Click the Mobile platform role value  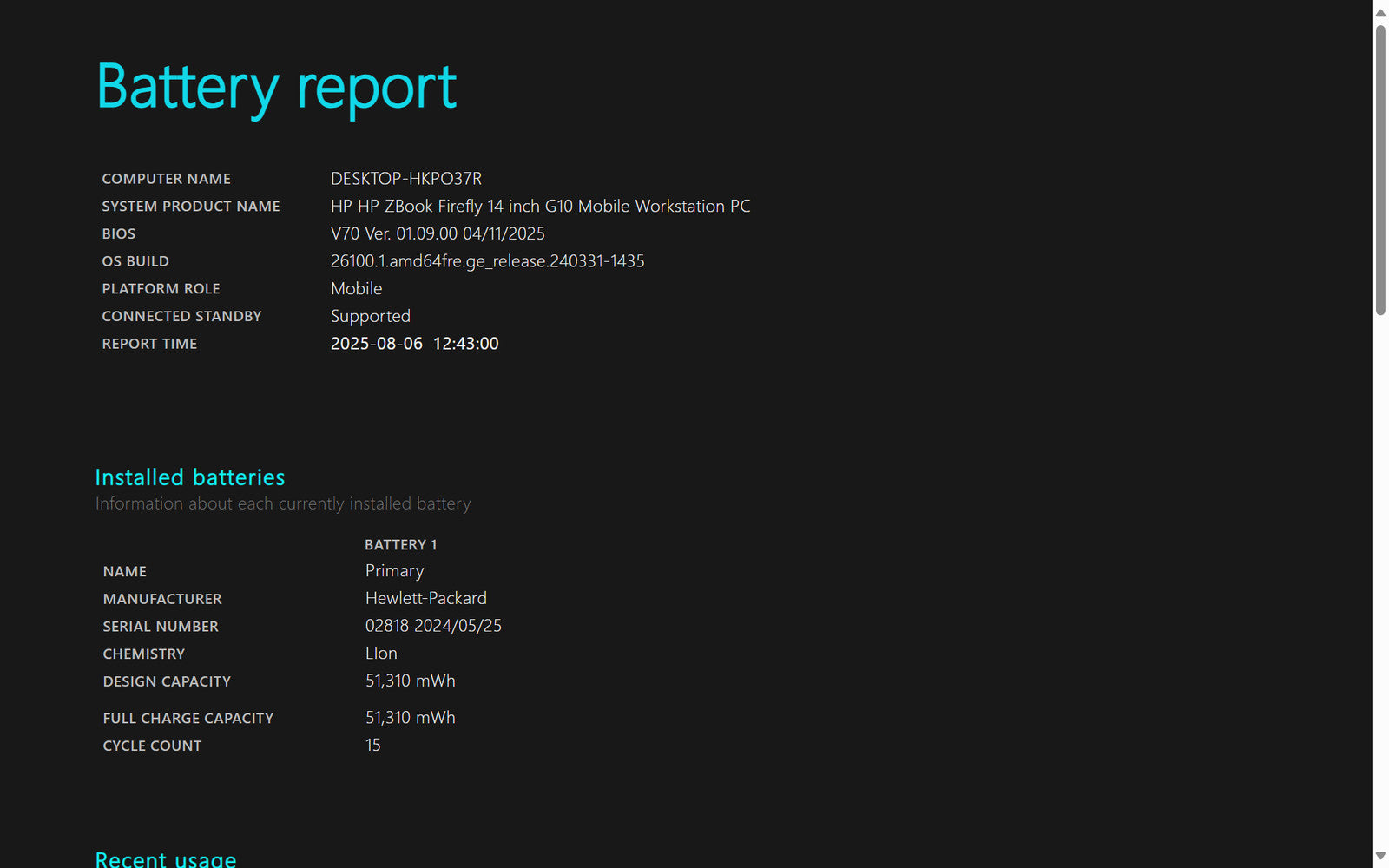(x=356, y=289)
